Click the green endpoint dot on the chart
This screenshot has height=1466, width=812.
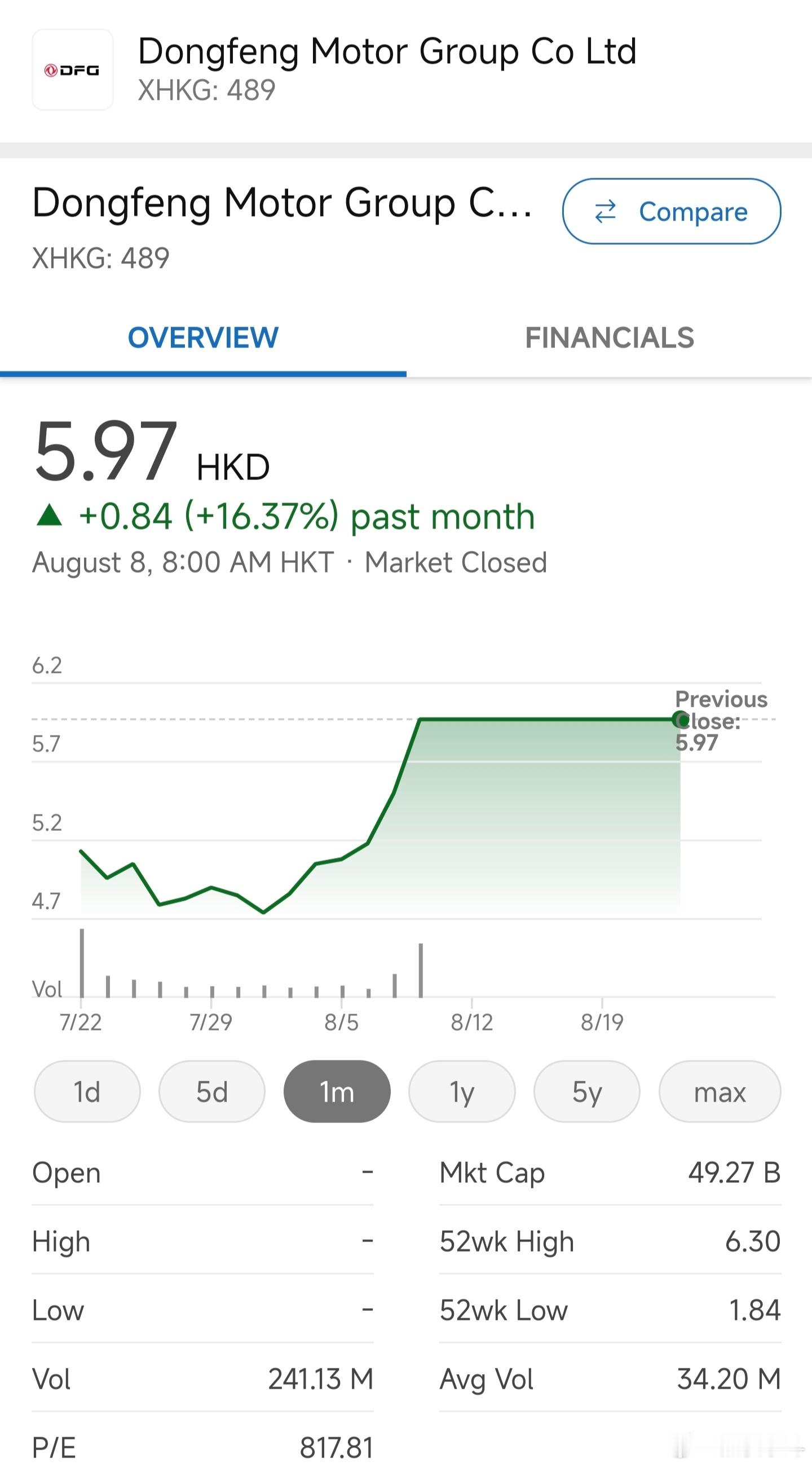680,720
